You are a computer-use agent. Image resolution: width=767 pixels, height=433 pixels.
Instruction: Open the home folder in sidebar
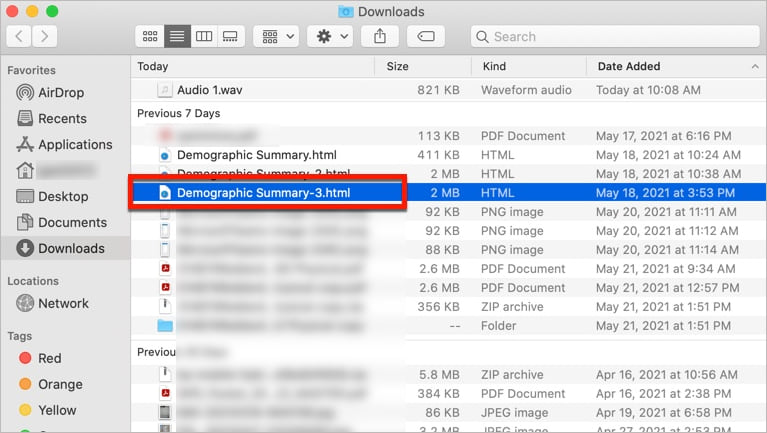click(x=55, y=170)
